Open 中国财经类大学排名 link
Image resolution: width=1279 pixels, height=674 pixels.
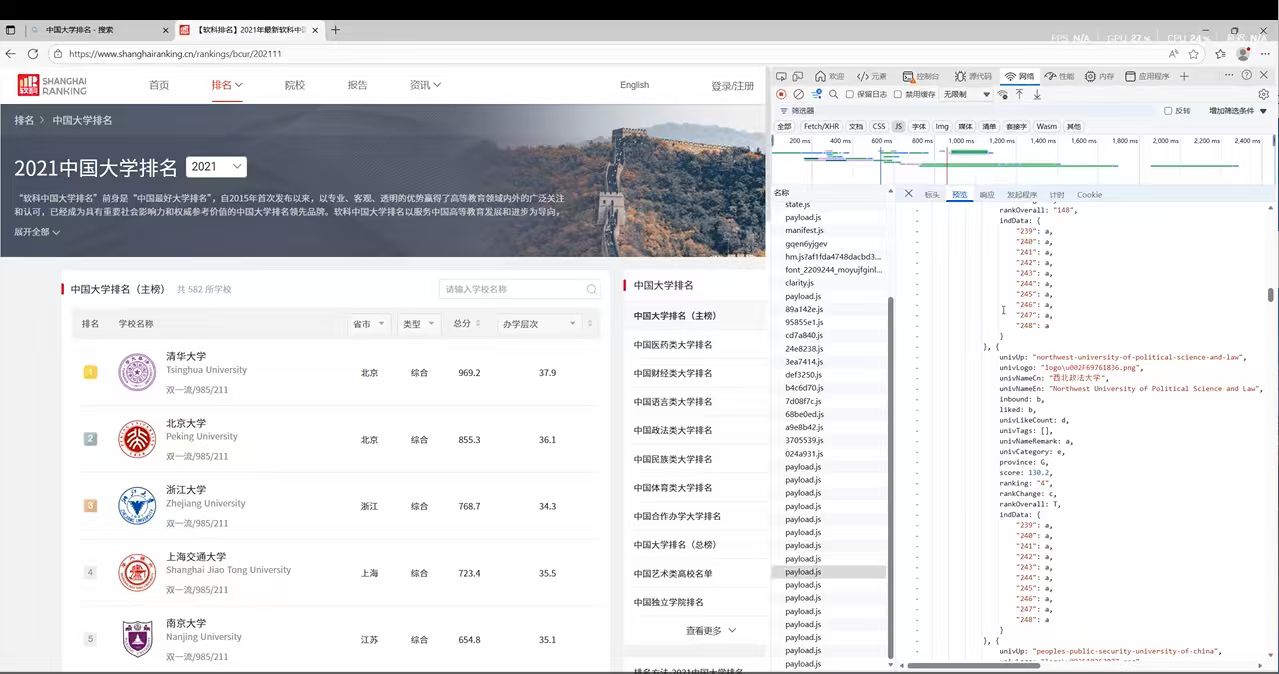[x=673, y=373]
